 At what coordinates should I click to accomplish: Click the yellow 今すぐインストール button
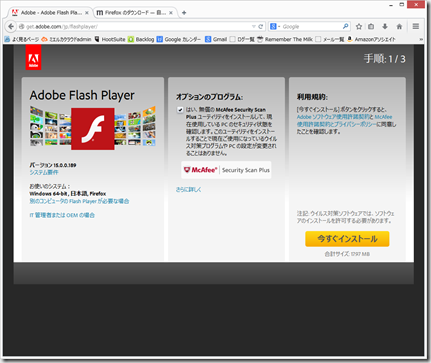pyautogui.click(x=347, y=239)
